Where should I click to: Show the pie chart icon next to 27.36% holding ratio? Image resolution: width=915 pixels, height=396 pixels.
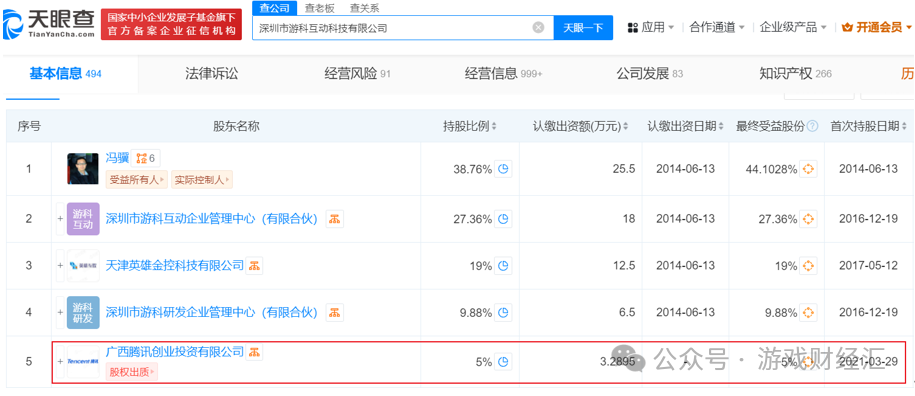click(x=503, y=219)
